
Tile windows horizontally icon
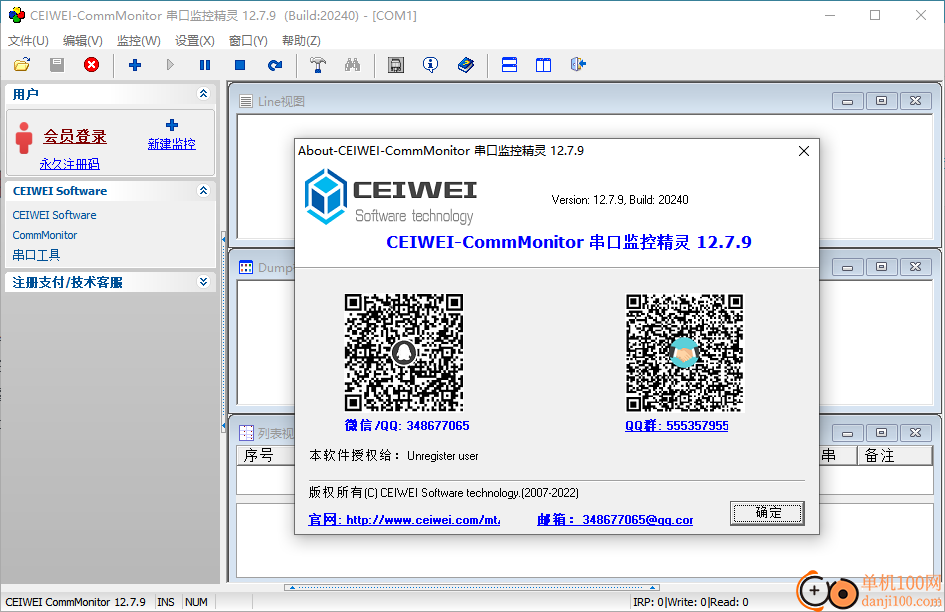tap(509, 65)
